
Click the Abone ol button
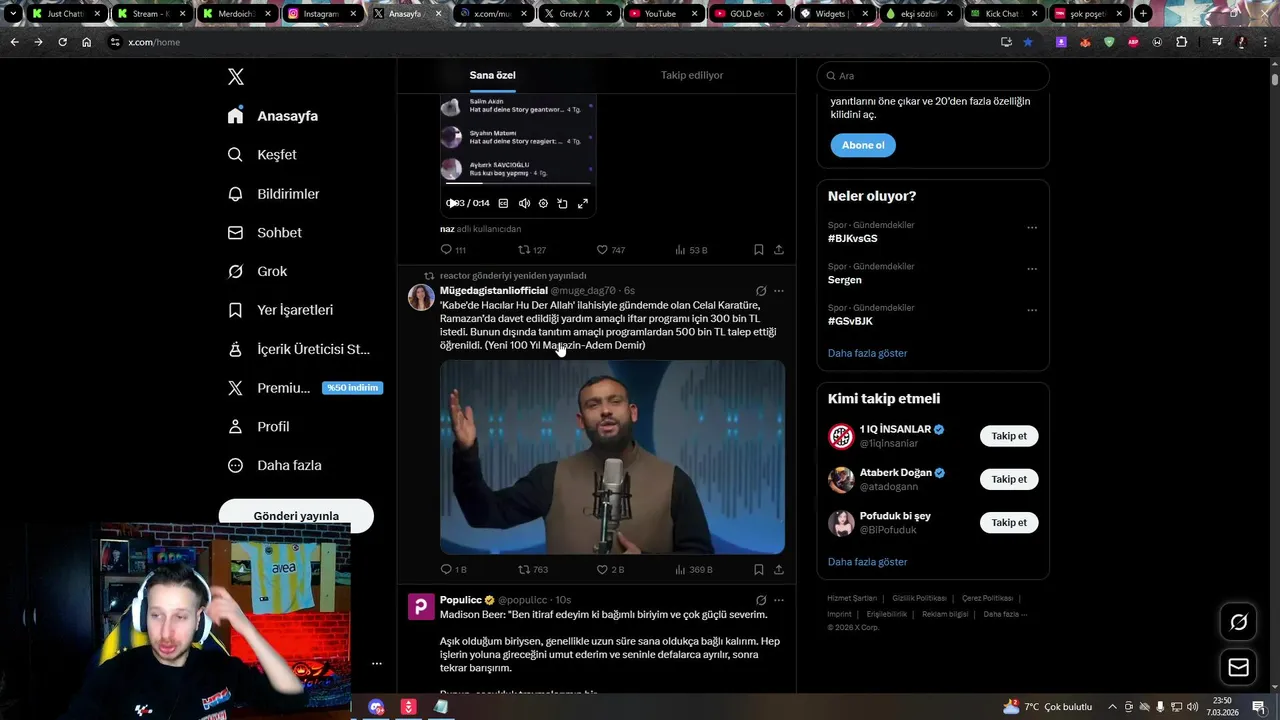[863, 145]
